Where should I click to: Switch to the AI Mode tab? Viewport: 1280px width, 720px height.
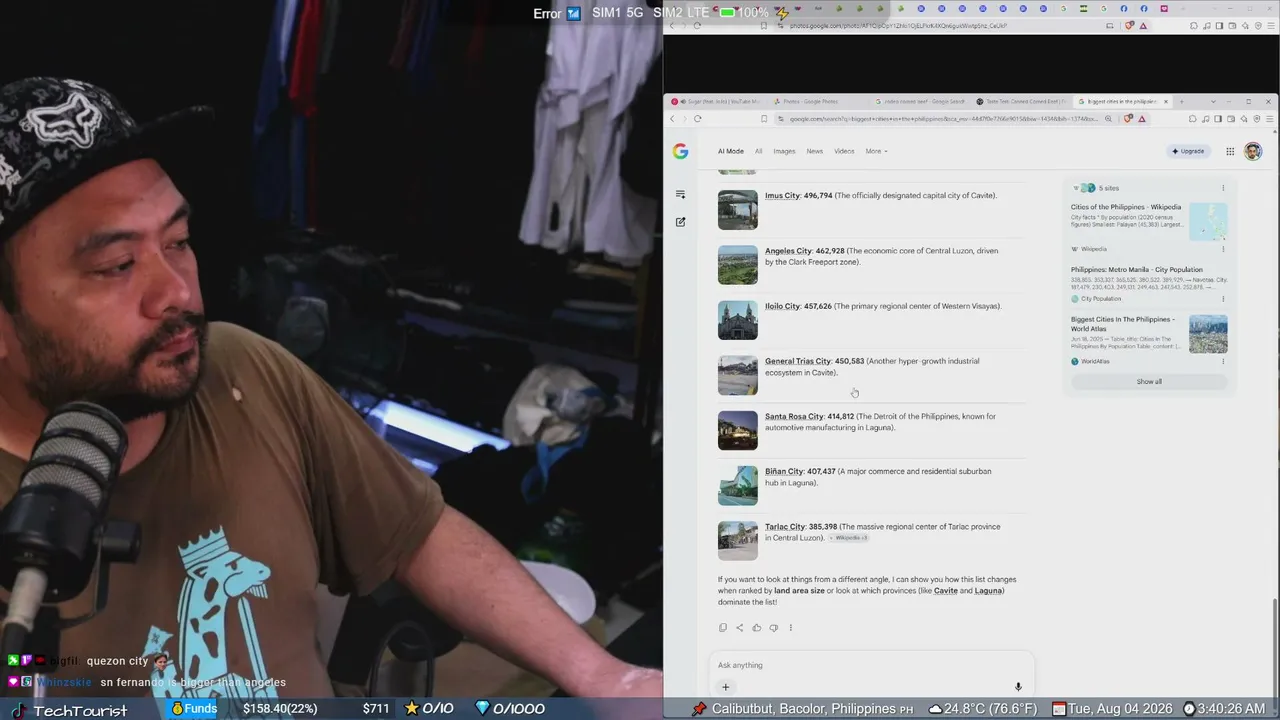(731, 151)
